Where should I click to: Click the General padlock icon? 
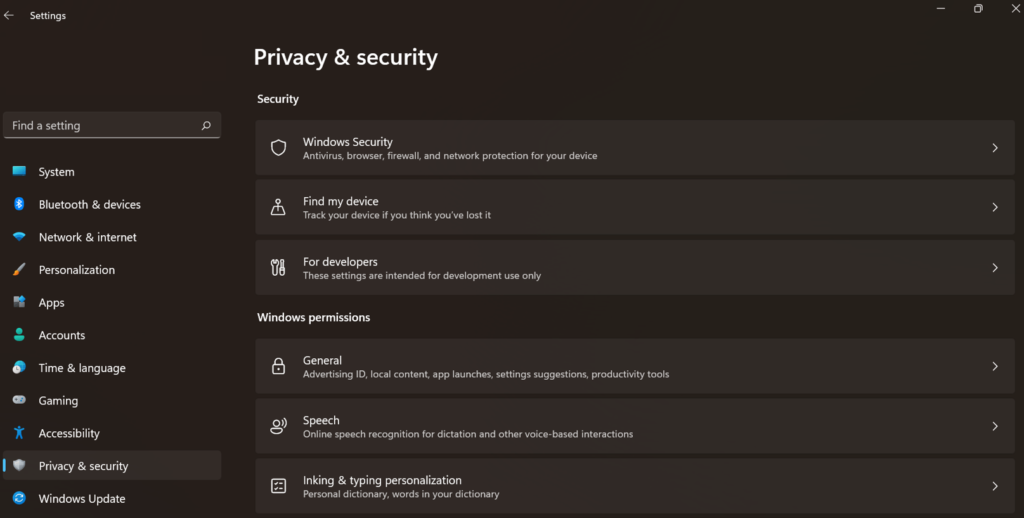click(x=278, y=366)
